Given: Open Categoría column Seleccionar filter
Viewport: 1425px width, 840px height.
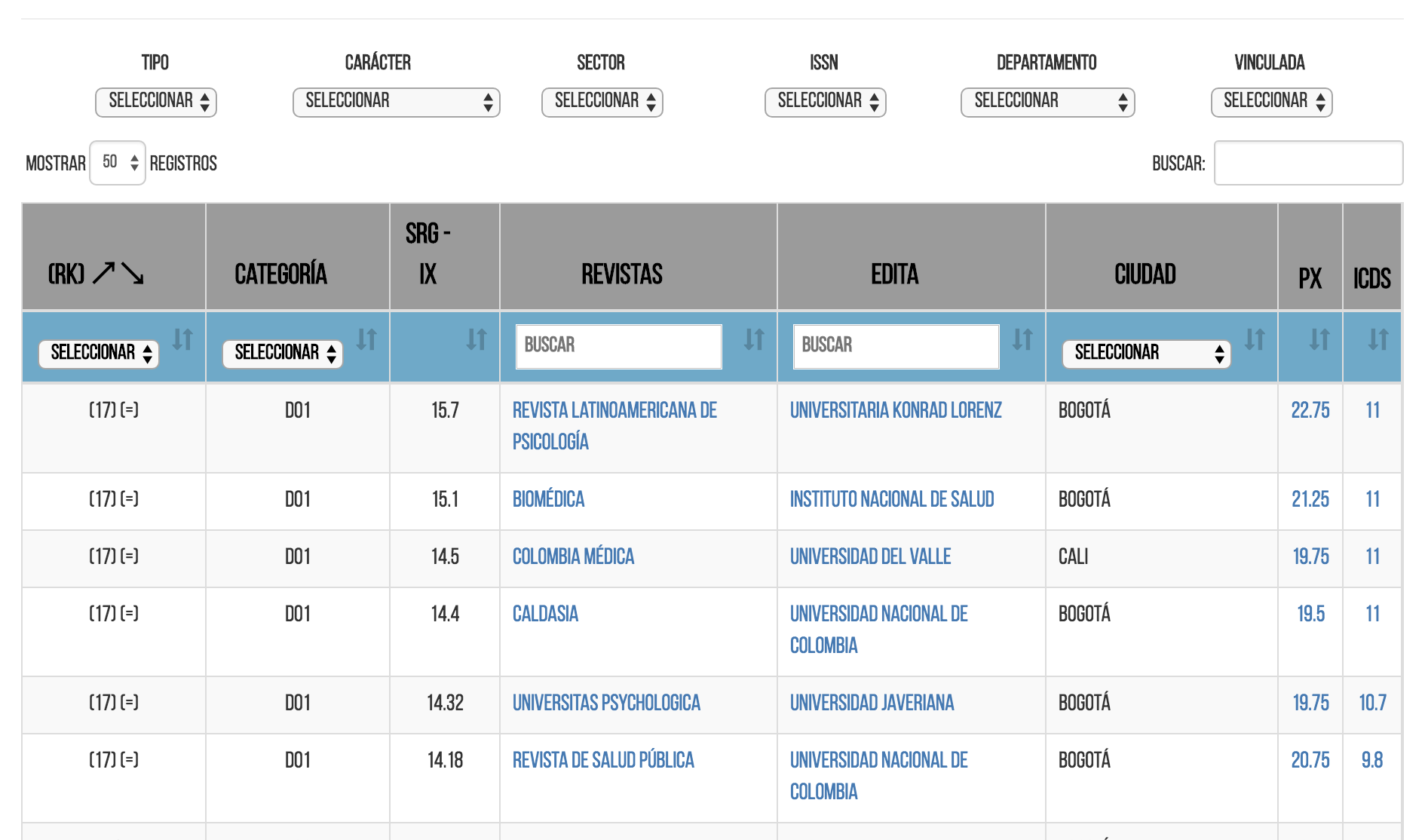Looking at the screenshot, I should [283, 354].
